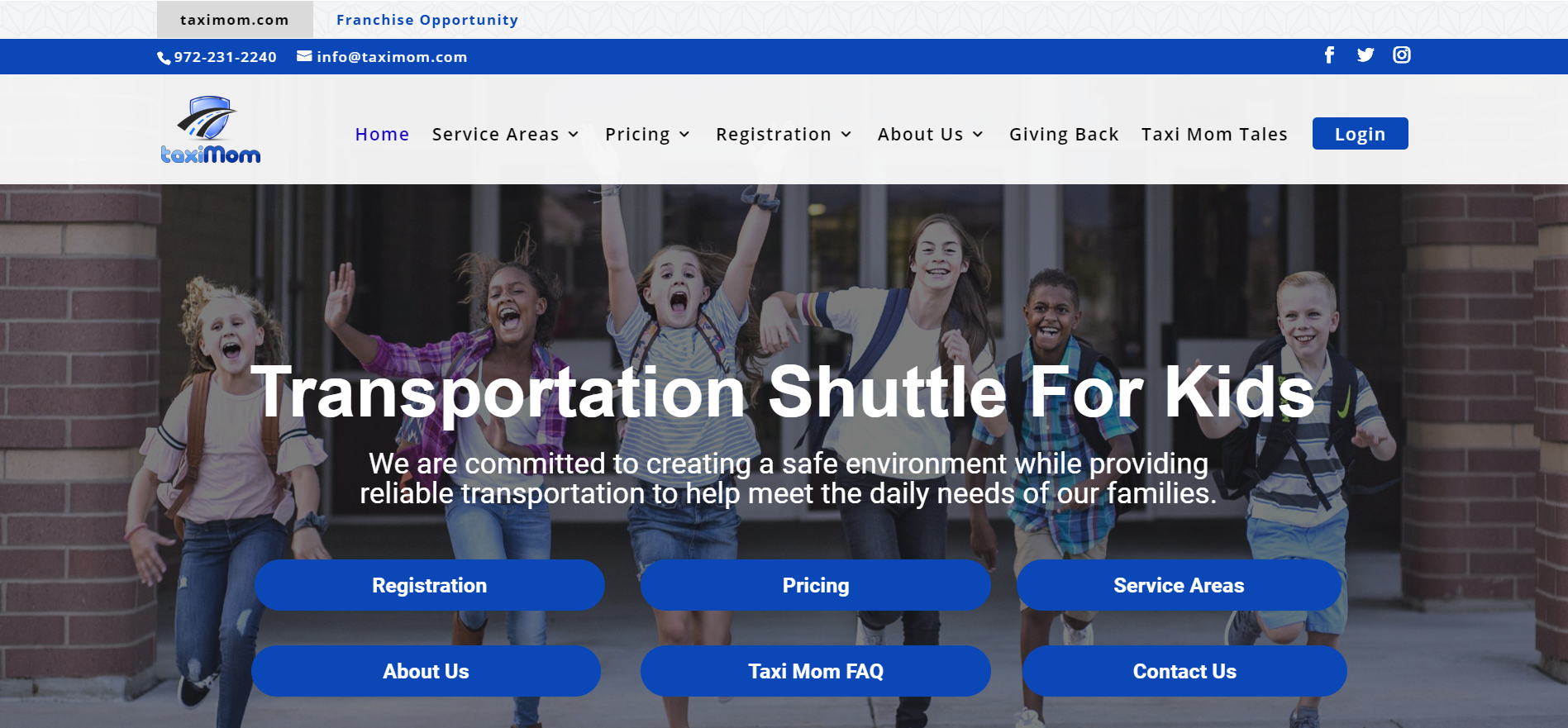Select the taximom.com top tab
The height and width of the screenshot is (728, 1568).
point(235,20)
